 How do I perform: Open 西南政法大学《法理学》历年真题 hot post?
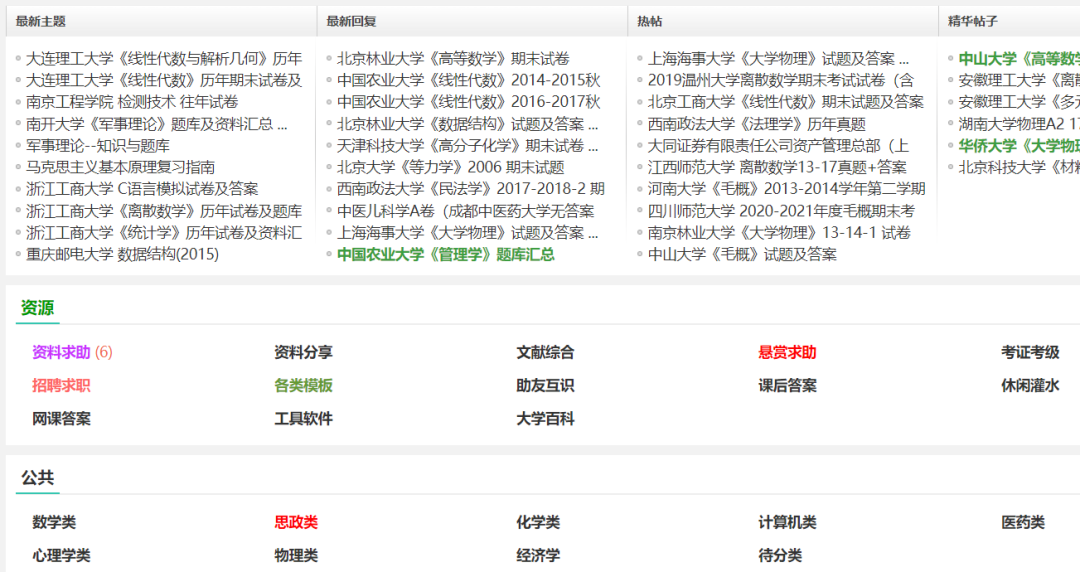pos(757,124)
